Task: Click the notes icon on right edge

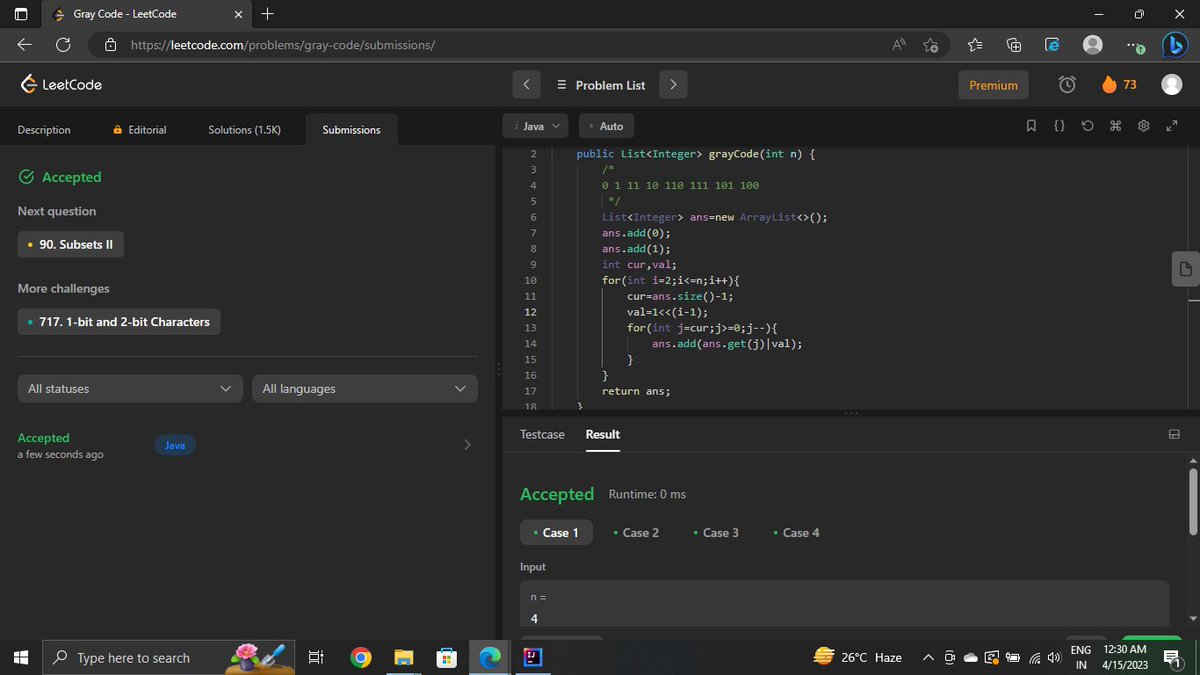Action: (1185, 268)
